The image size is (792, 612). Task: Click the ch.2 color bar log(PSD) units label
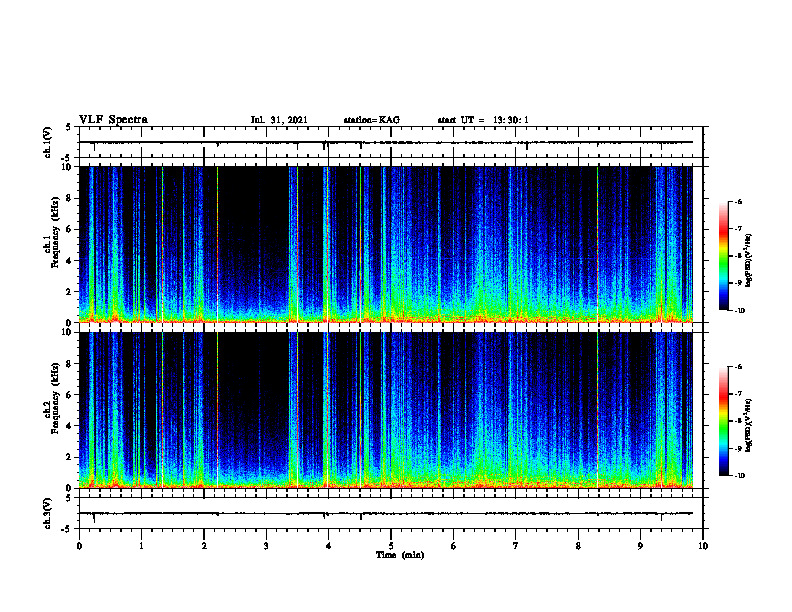click(749, 425)
